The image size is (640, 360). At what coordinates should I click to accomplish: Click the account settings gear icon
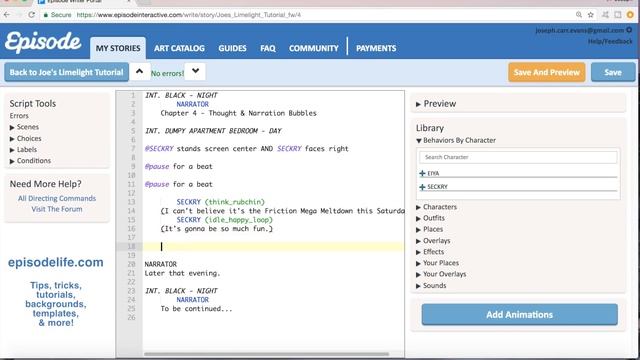pos(629,30)
